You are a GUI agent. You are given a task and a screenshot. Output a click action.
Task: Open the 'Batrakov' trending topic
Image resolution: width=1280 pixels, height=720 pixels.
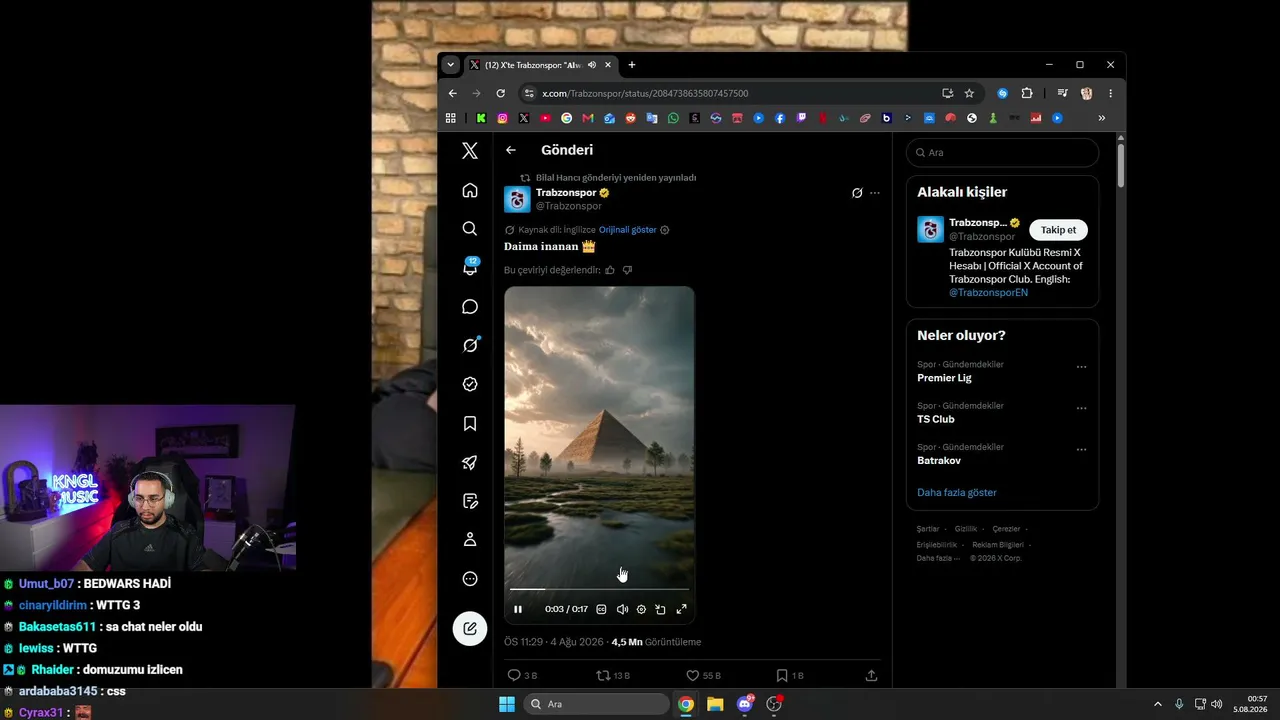pyautogui.click(x=939, y=461)
